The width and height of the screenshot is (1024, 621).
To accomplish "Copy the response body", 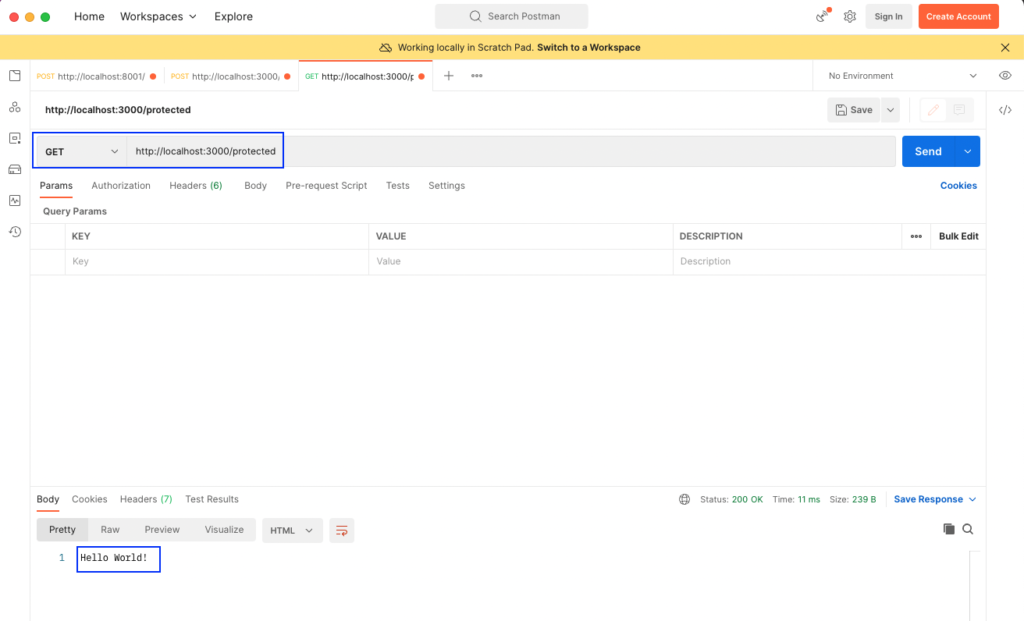I will point(949,529).
